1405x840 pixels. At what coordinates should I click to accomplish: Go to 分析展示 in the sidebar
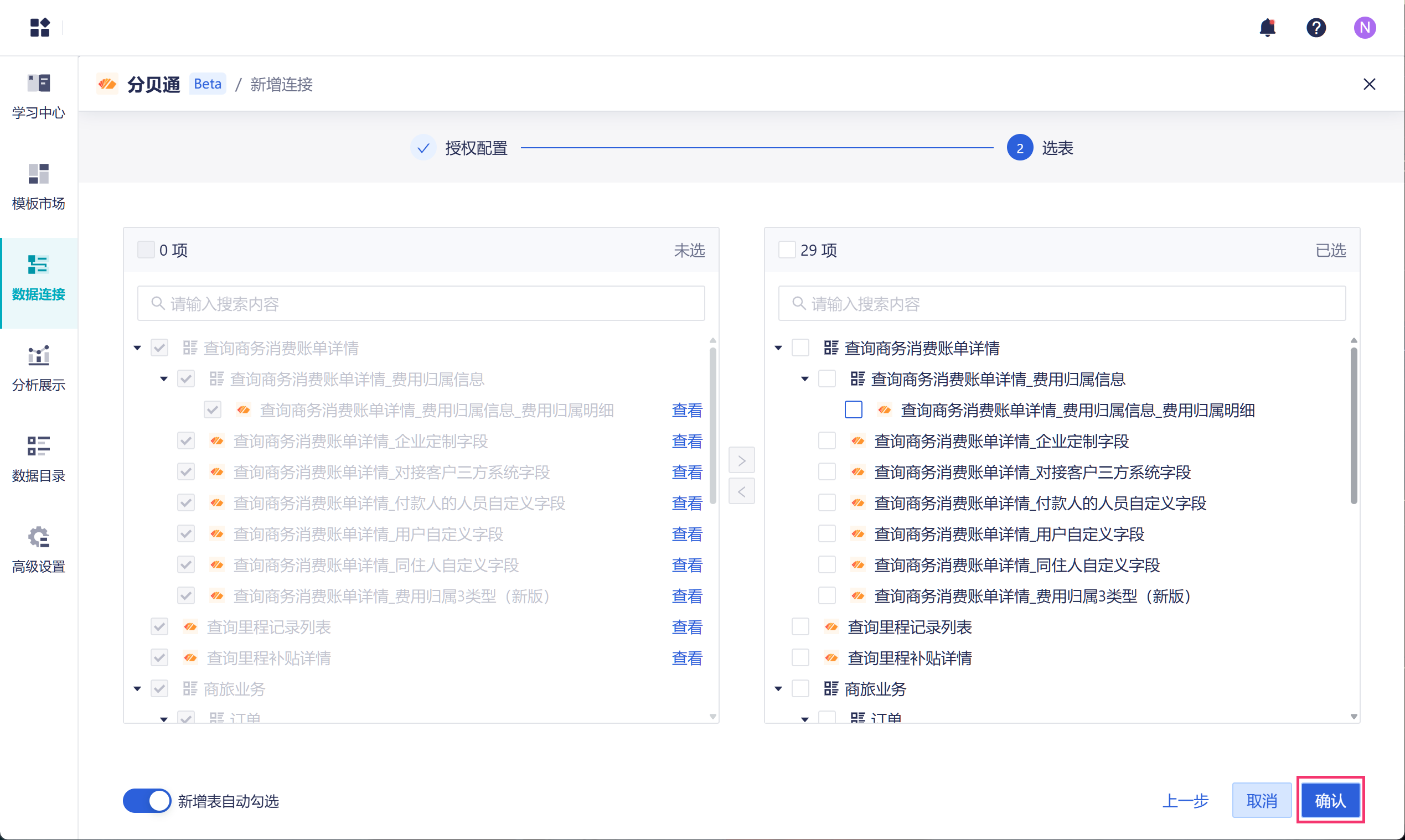coord(39,369)
